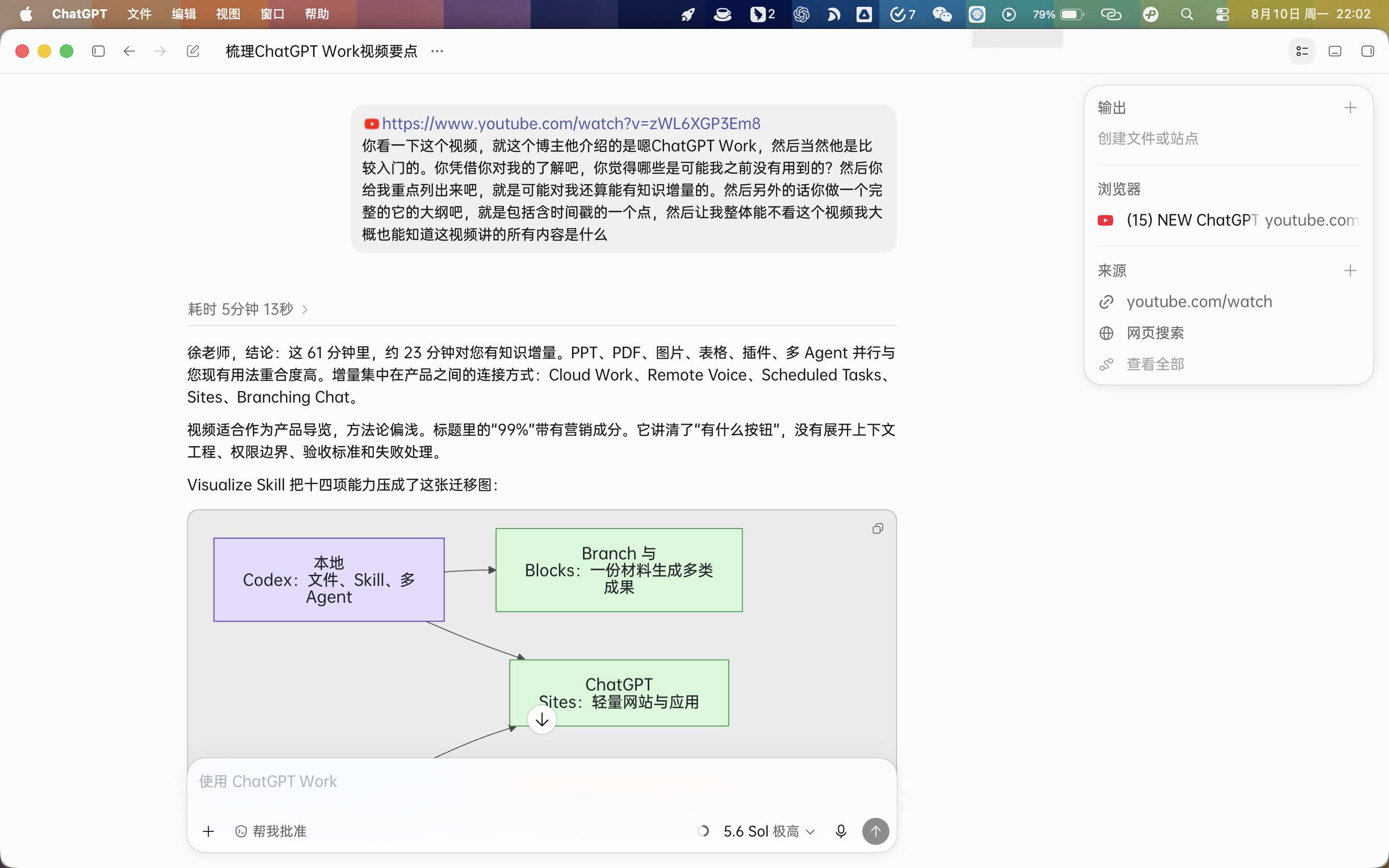
Task: Expand the 耗时 5分钟 13秒 thinking details
Action: 248,309
